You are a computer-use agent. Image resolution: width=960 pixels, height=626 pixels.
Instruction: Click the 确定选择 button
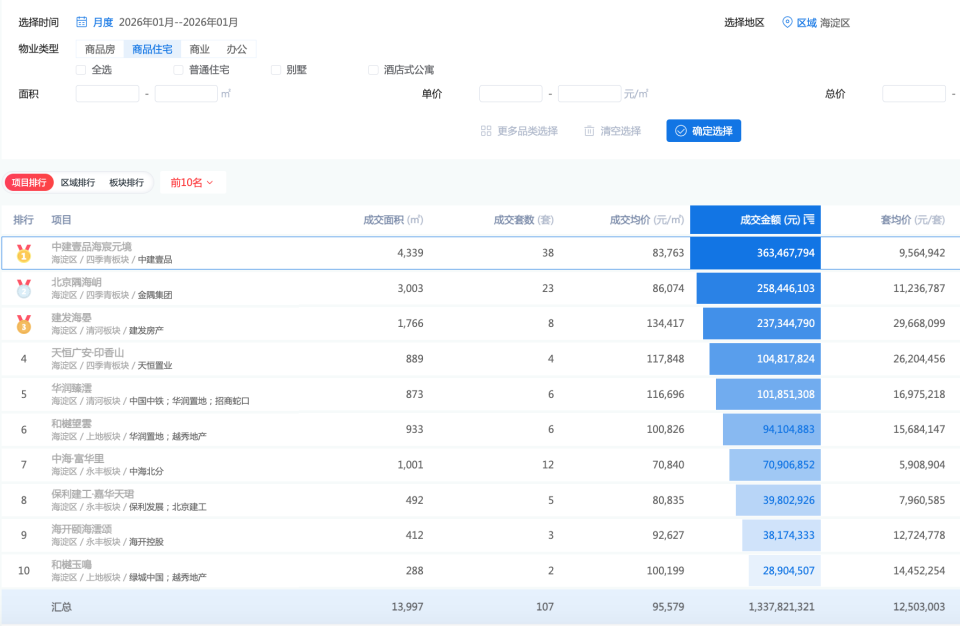[703, 130]
